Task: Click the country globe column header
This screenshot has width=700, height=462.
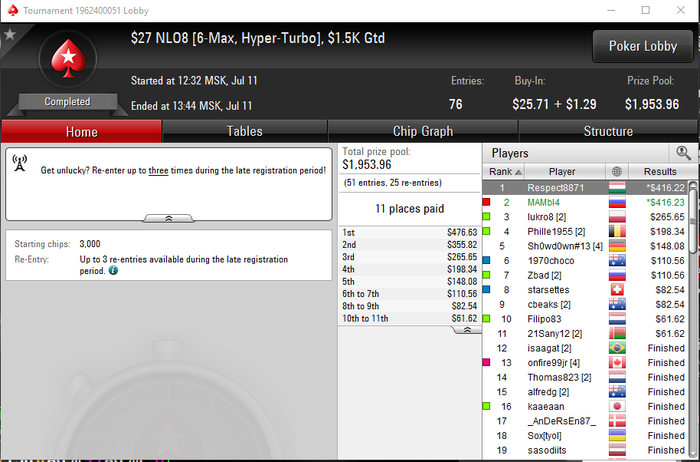Action: point(617,171)
